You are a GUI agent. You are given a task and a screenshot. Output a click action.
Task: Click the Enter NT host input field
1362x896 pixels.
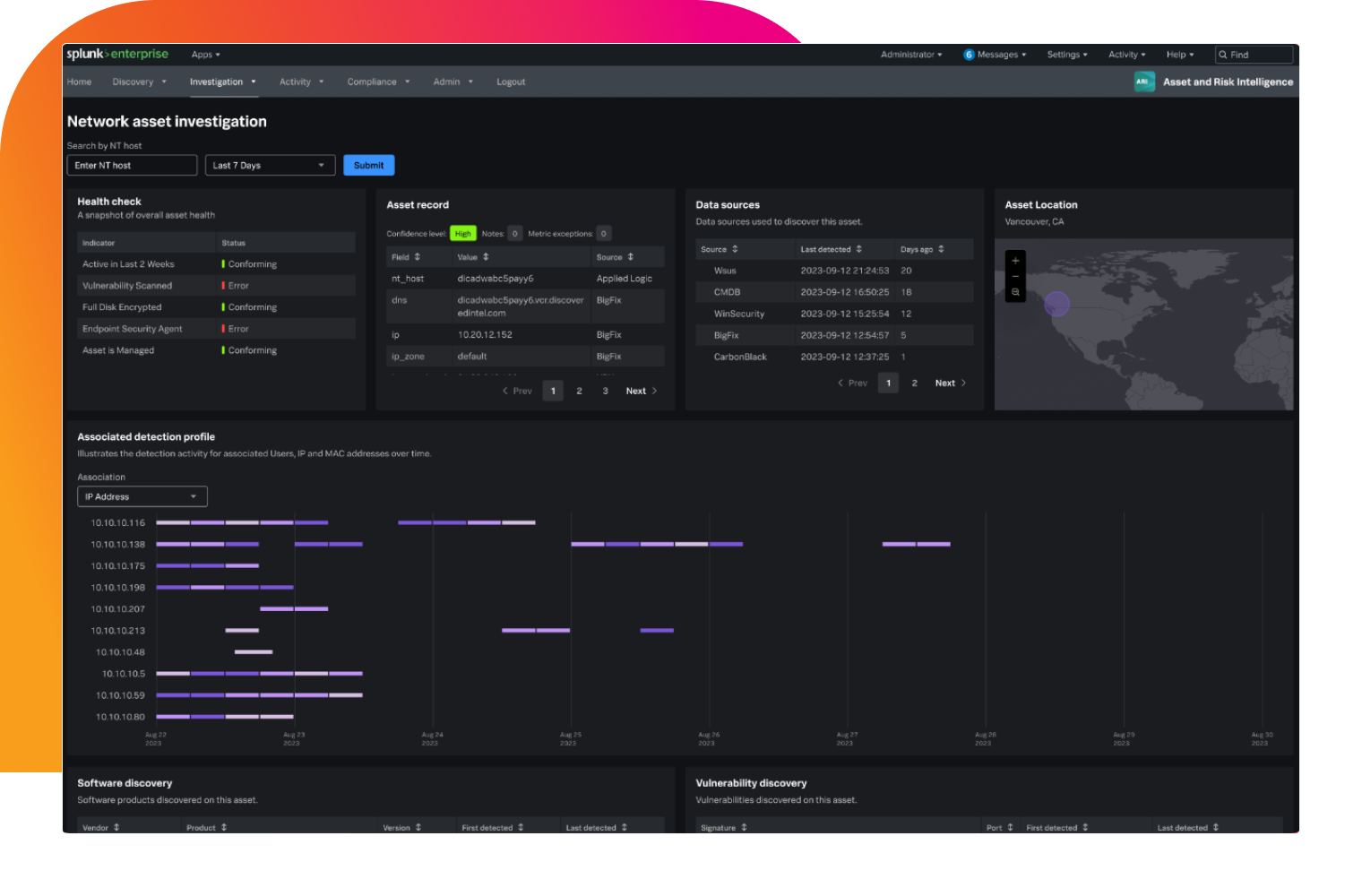131,165
